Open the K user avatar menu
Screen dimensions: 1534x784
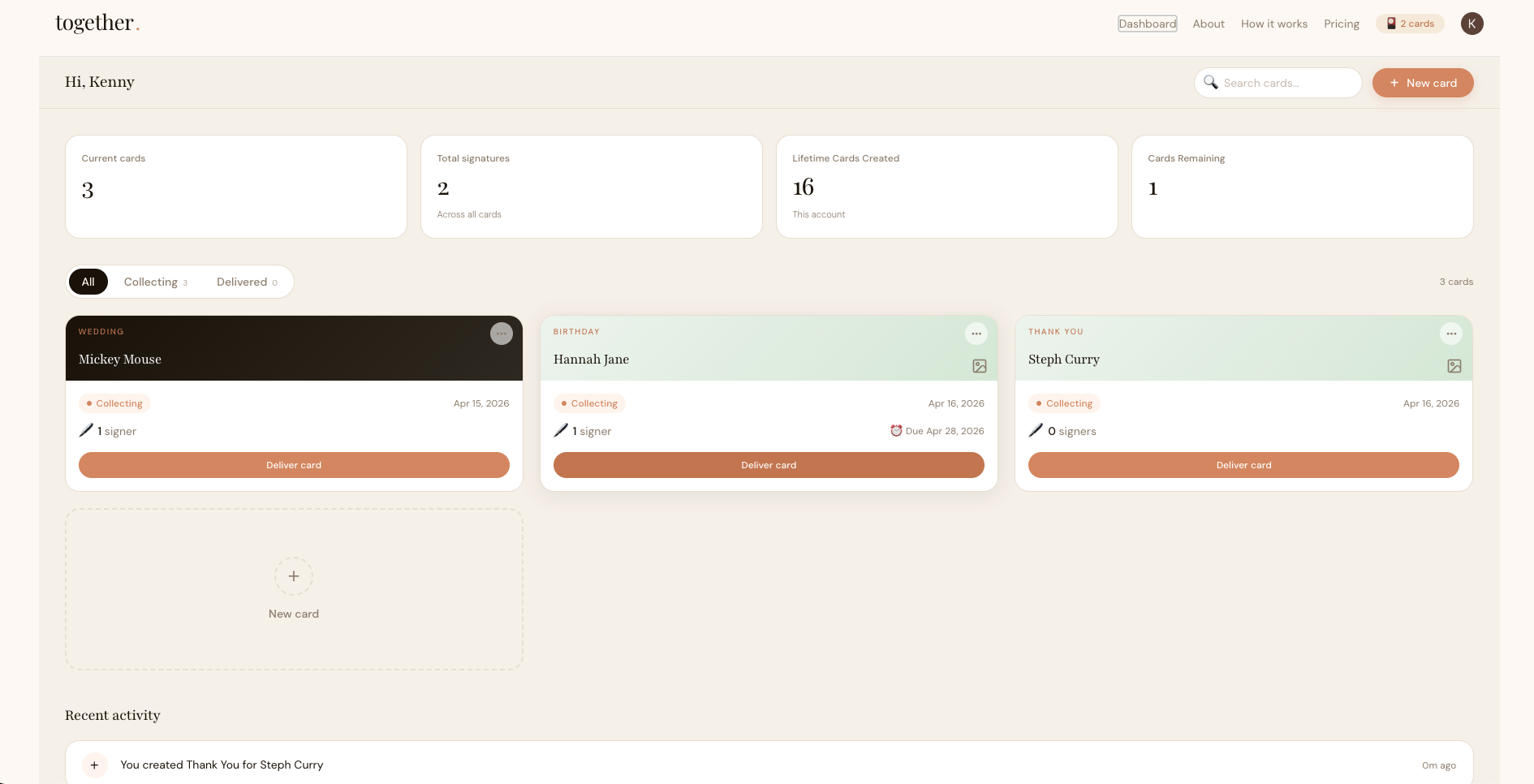click(1472, 24)
